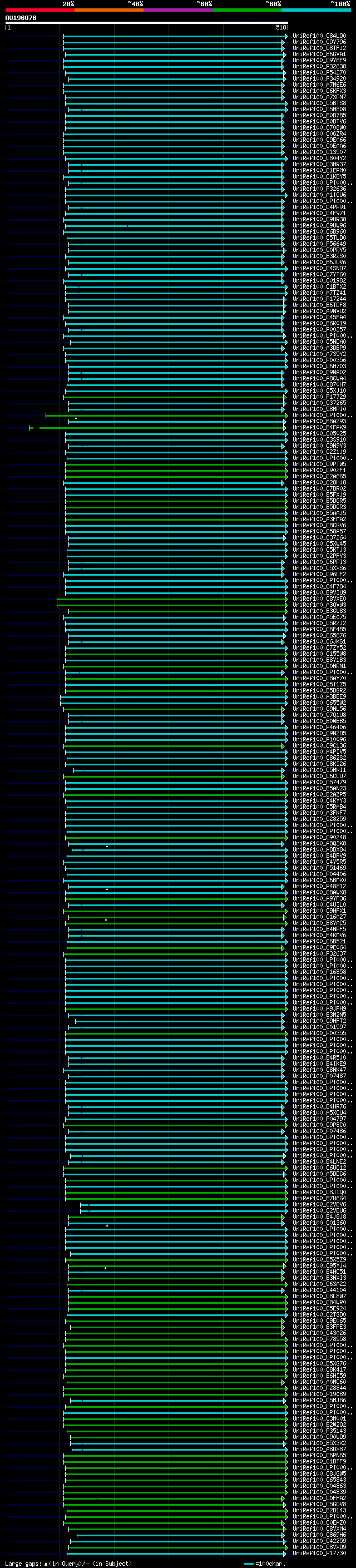Click subject label UniRef100_P34920
The height and width of the screenshot is (1568, 356).
point(319,78)
